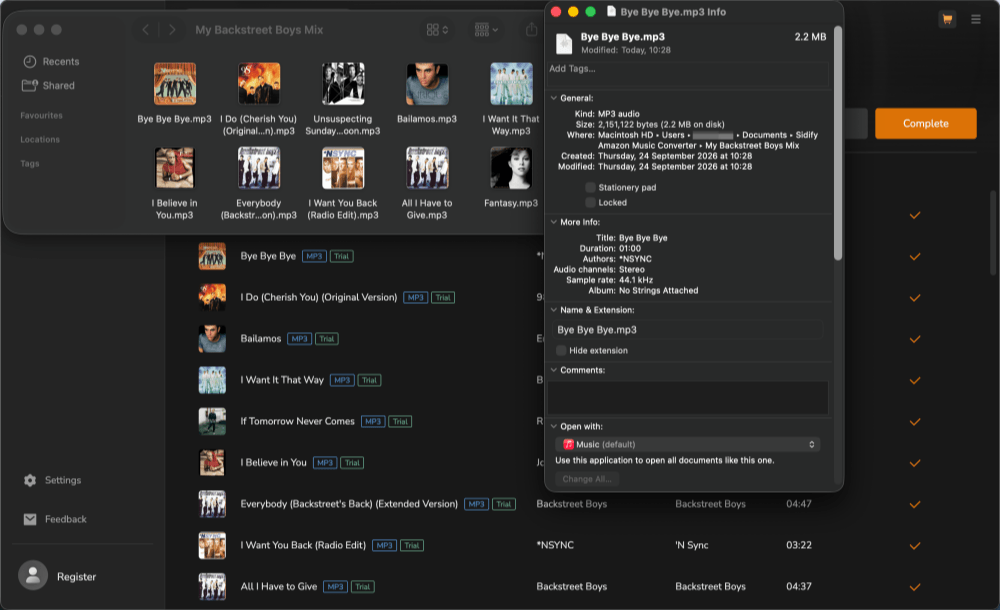Click Trial tag next to Bailamos
Viewport: 1000px width, 610px height.
click(x=327, y=339)
